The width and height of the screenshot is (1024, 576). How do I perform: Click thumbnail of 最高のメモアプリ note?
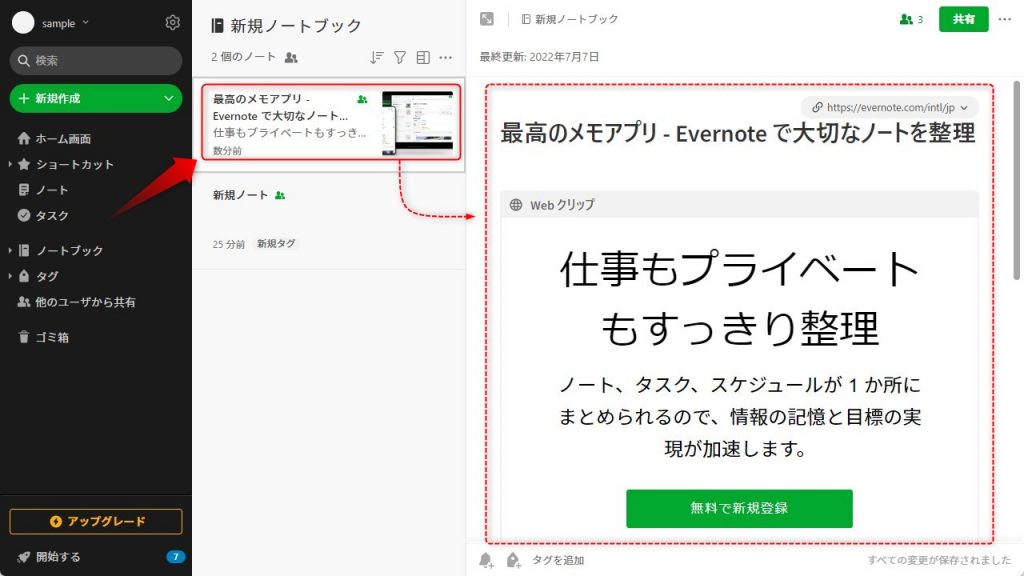pos(418,123)
